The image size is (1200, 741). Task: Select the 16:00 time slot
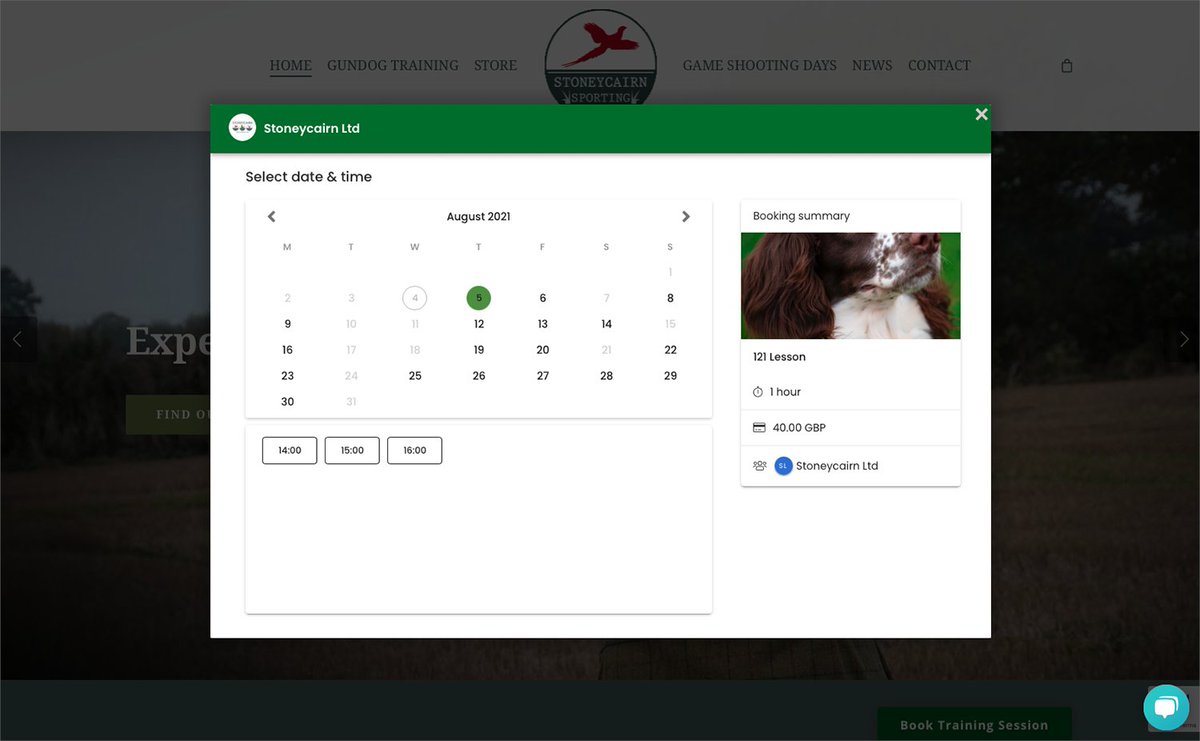click(414, 450)
